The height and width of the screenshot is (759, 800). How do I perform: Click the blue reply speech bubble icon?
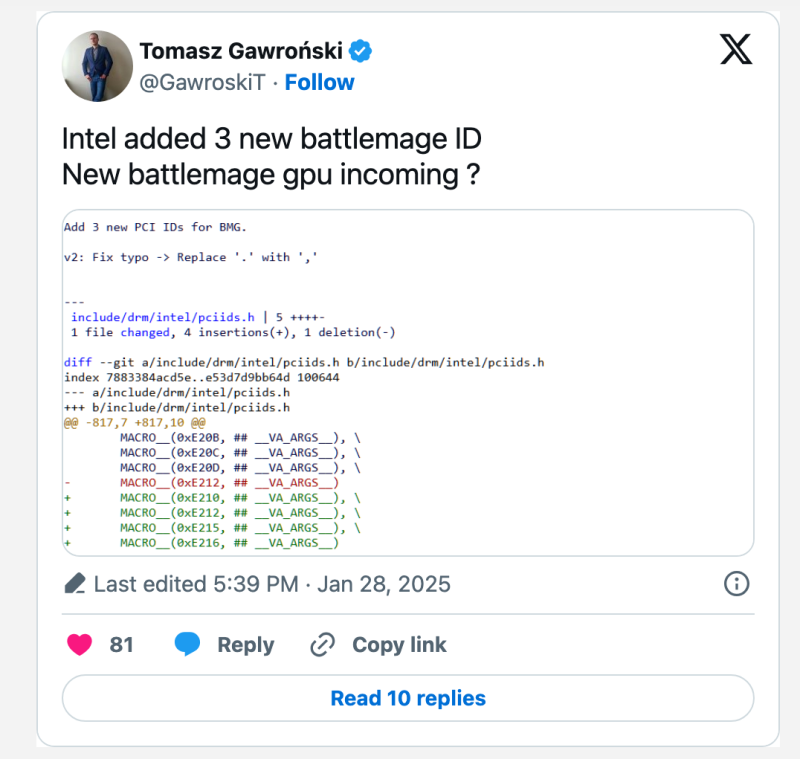[x=187, y=644]
